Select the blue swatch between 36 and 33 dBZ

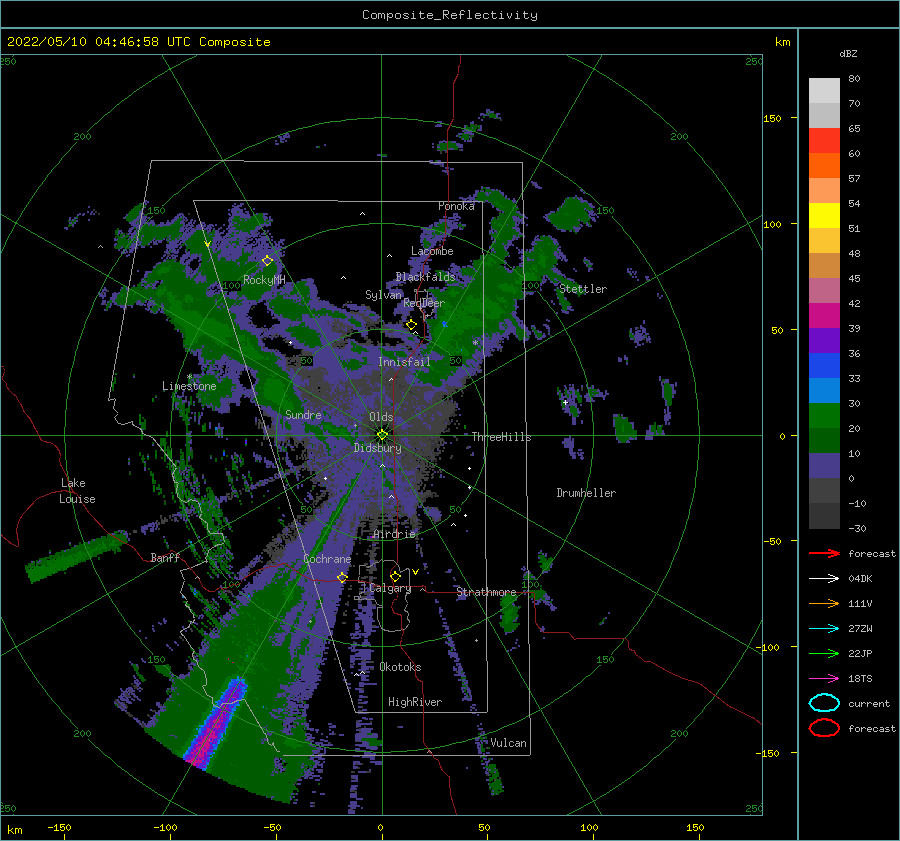click(824, 366)
